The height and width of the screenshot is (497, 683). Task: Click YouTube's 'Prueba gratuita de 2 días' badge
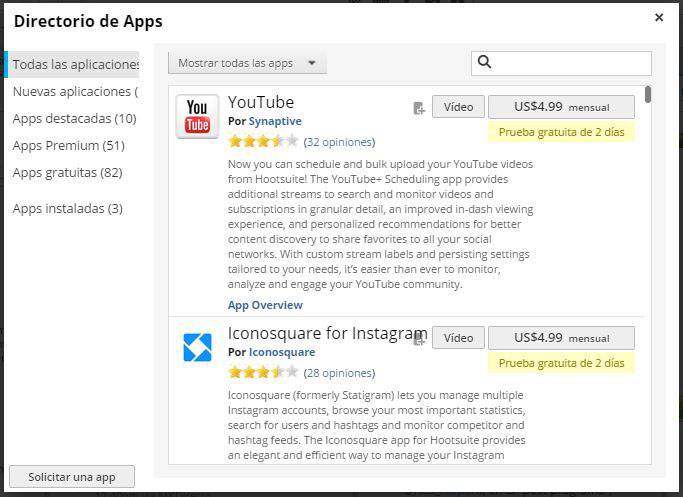pyautogui.click(x=561, y=132)
